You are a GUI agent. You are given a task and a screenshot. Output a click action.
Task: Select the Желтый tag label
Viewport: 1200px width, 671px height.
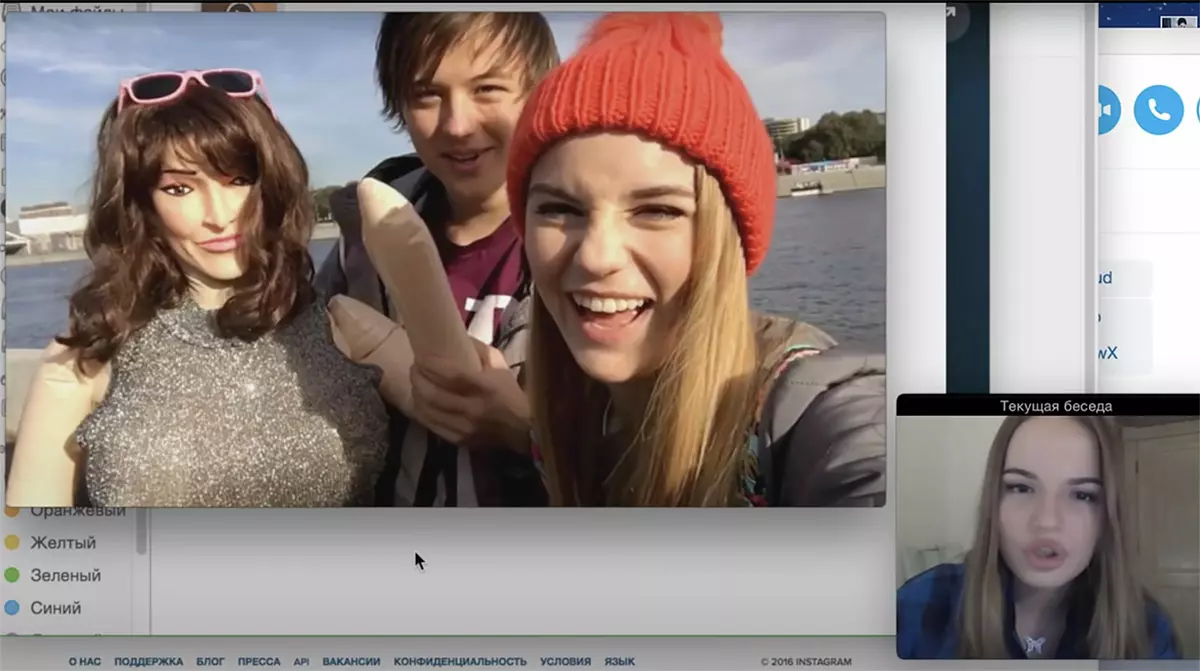[x=63, y=543]
